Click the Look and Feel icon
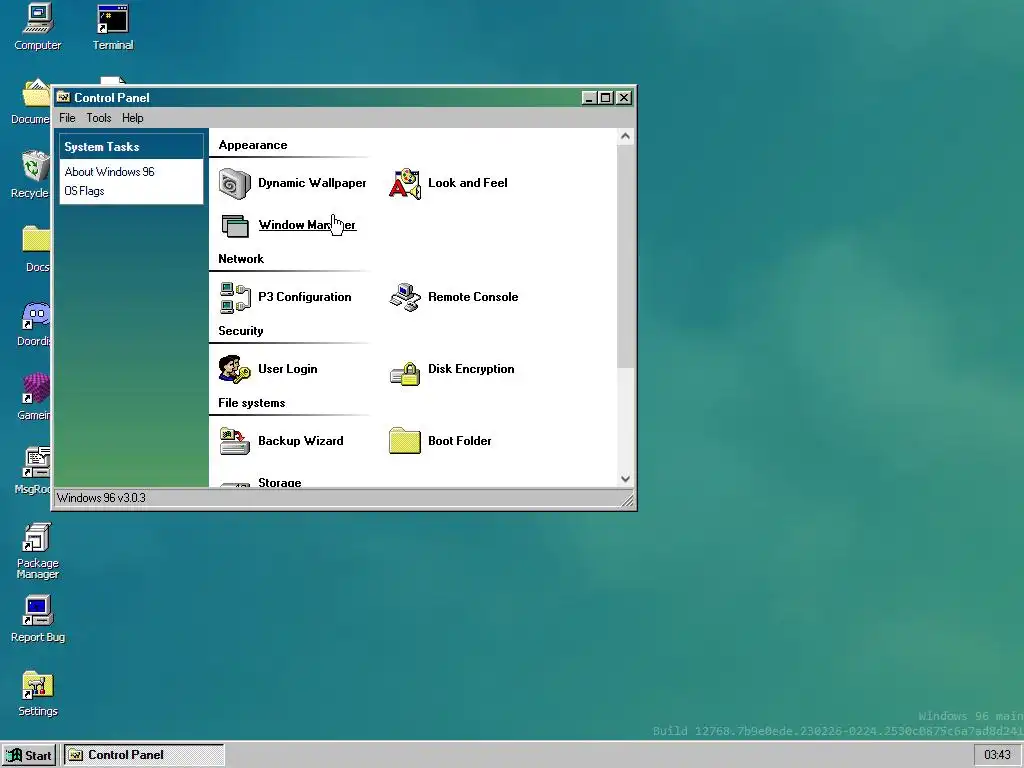The height and width of the screenshot is (768, 1024). (x=405, y=184)
